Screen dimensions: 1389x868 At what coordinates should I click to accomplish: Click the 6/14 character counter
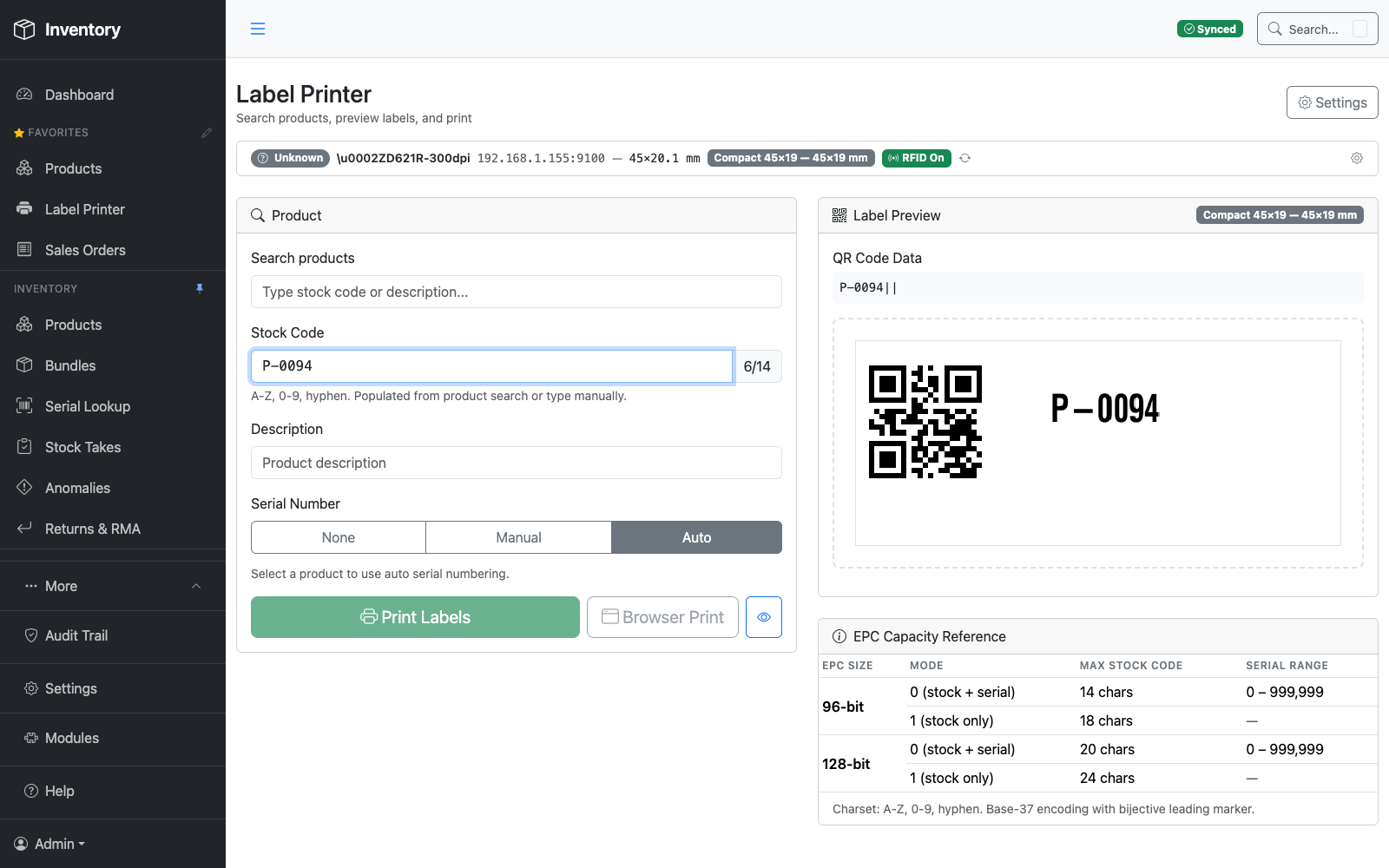pos(757,366)
